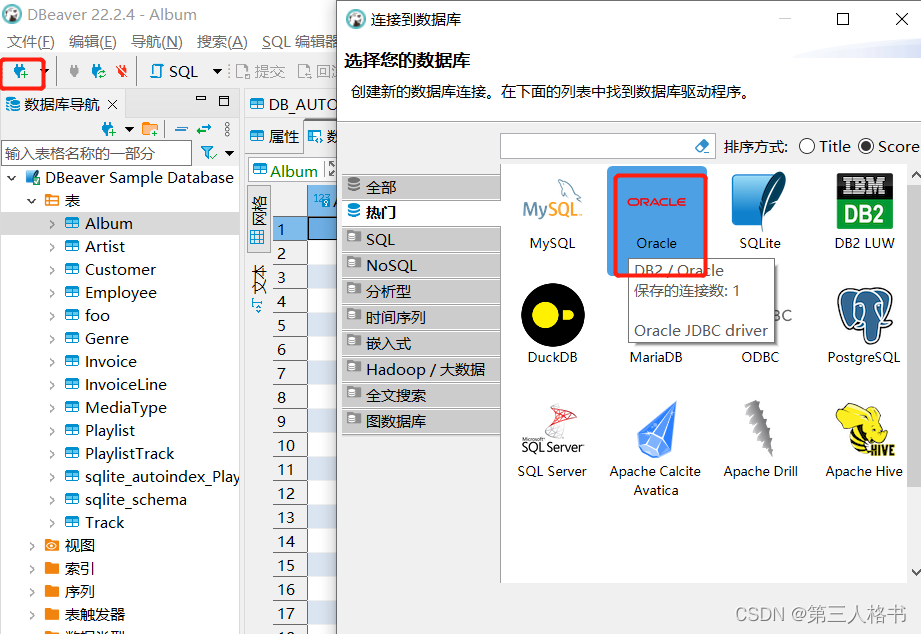Click the gray connect plug toolbar icon
Viewport: 921px width, 634px height.
click(x=74, y=72)
